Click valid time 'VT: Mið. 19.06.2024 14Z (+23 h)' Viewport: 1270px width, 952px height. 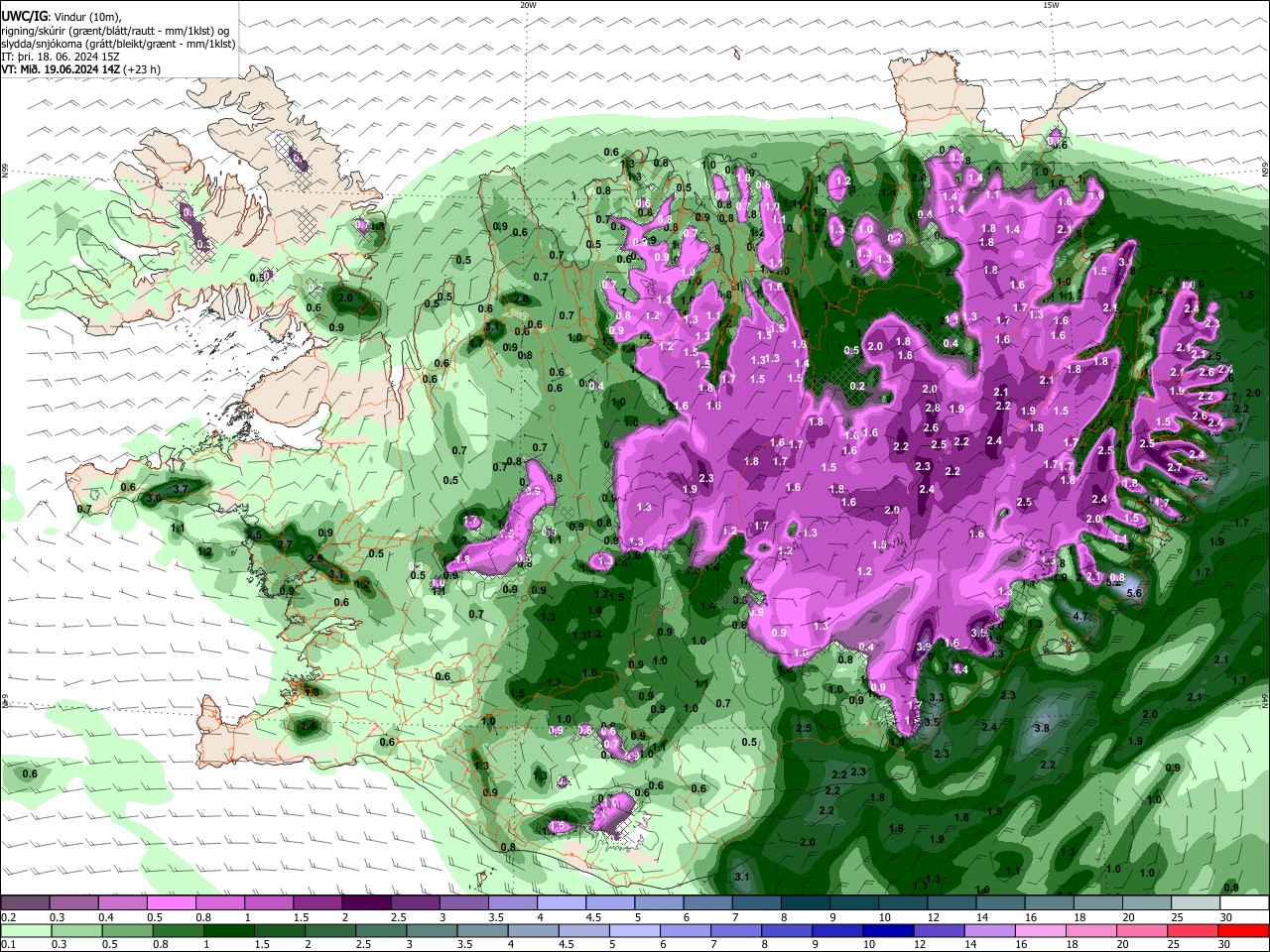coord(81,69)
